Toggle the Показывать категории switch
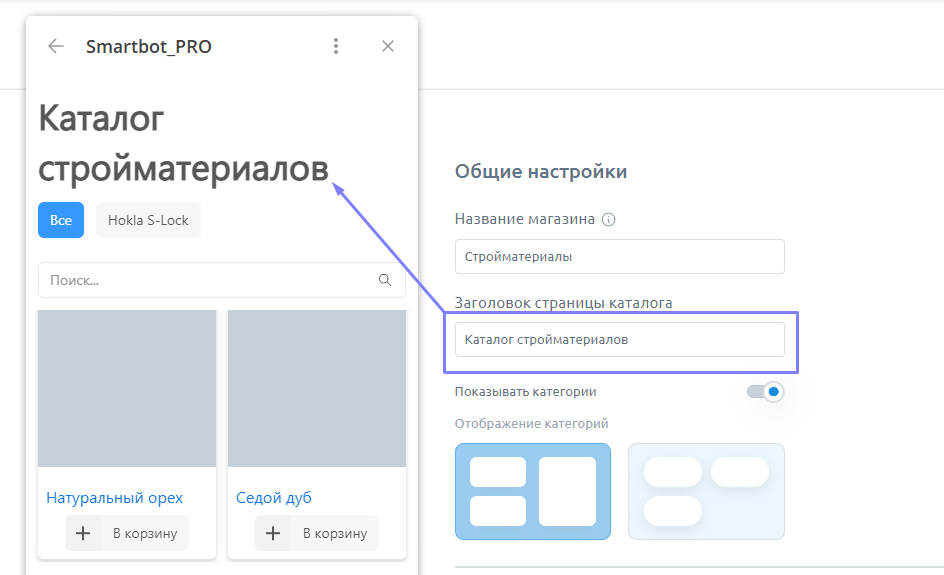 click(765, 392)
